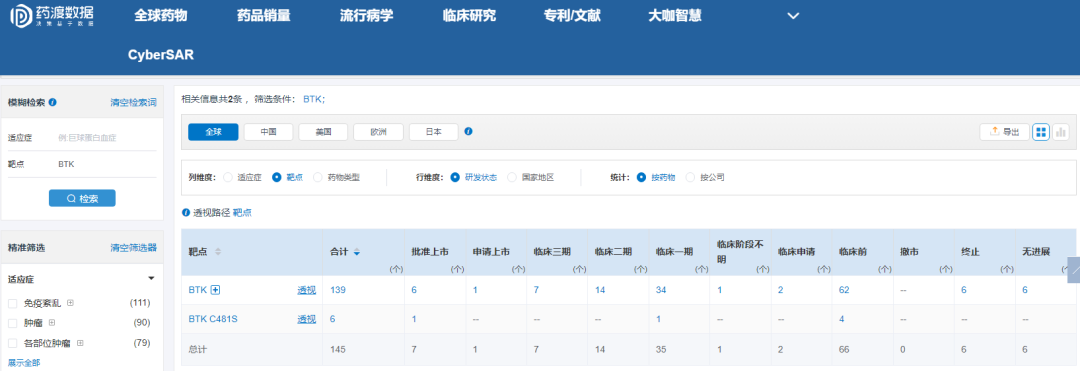Viewport: 1080px width, 371px height.
Task: Click info icon before 透视路径
Action: tap(185, 213)
